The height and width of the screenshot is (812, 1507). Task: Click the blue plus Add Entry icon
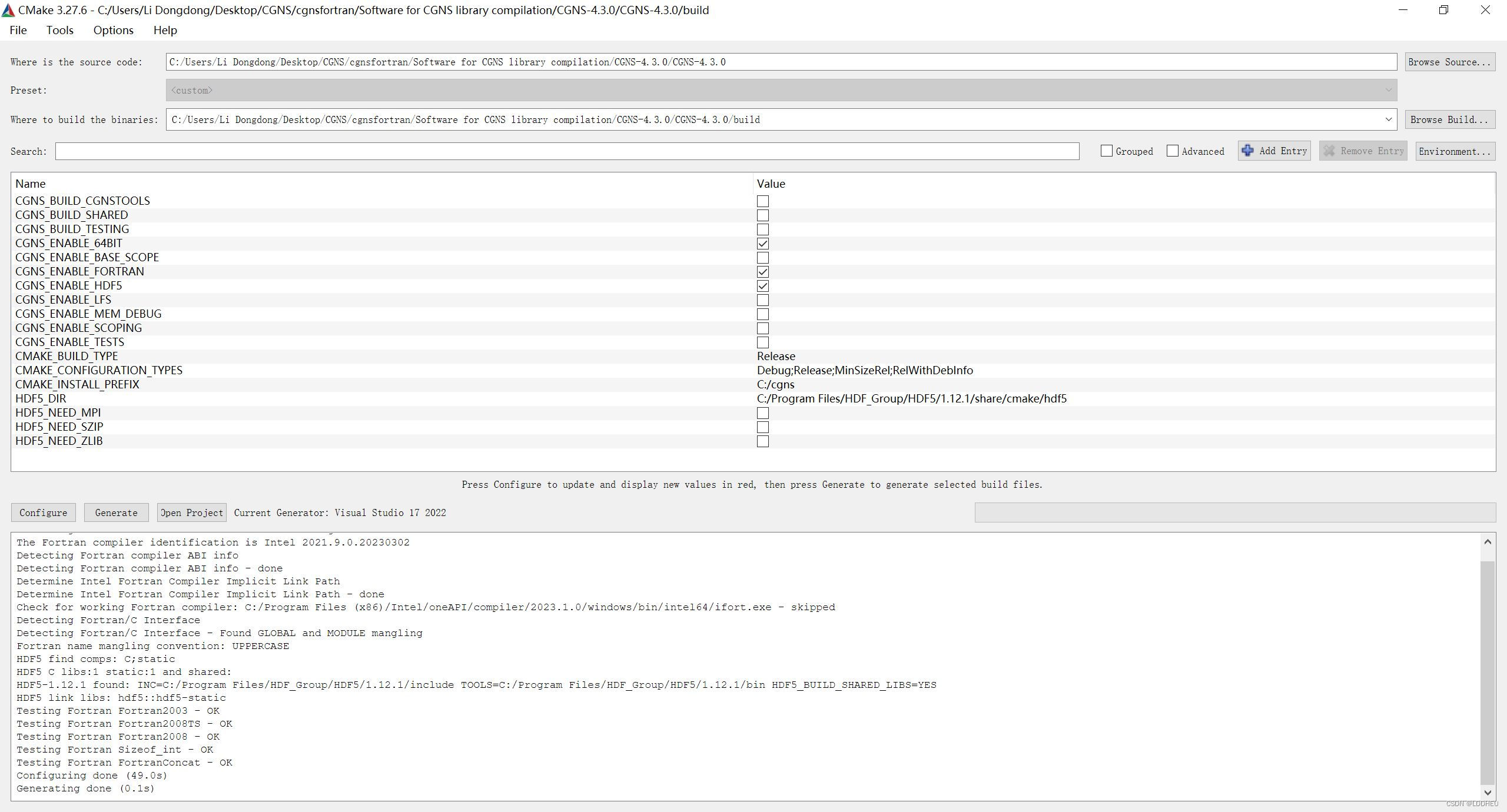click(1247, 151)
